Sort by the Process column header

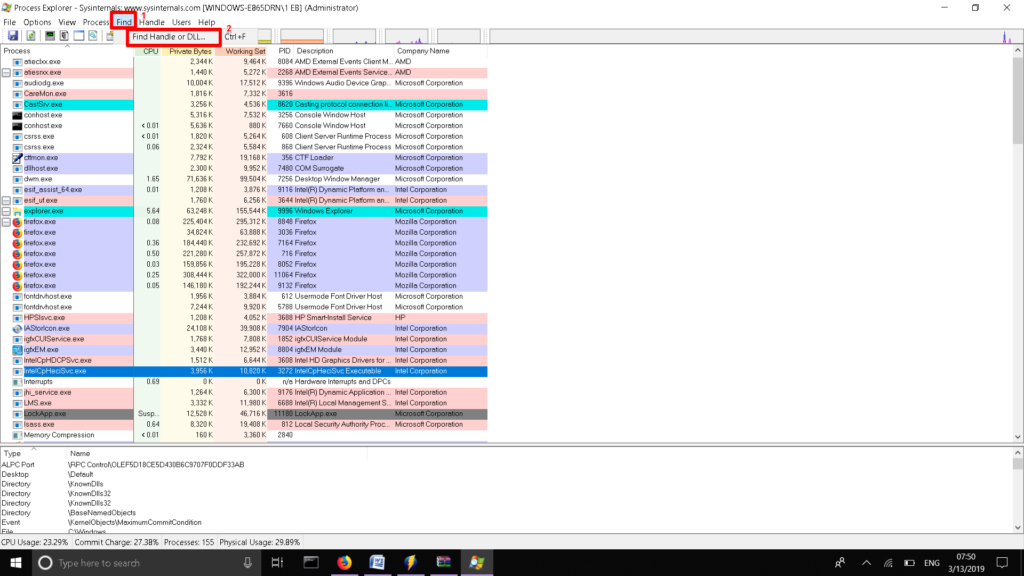67,51
